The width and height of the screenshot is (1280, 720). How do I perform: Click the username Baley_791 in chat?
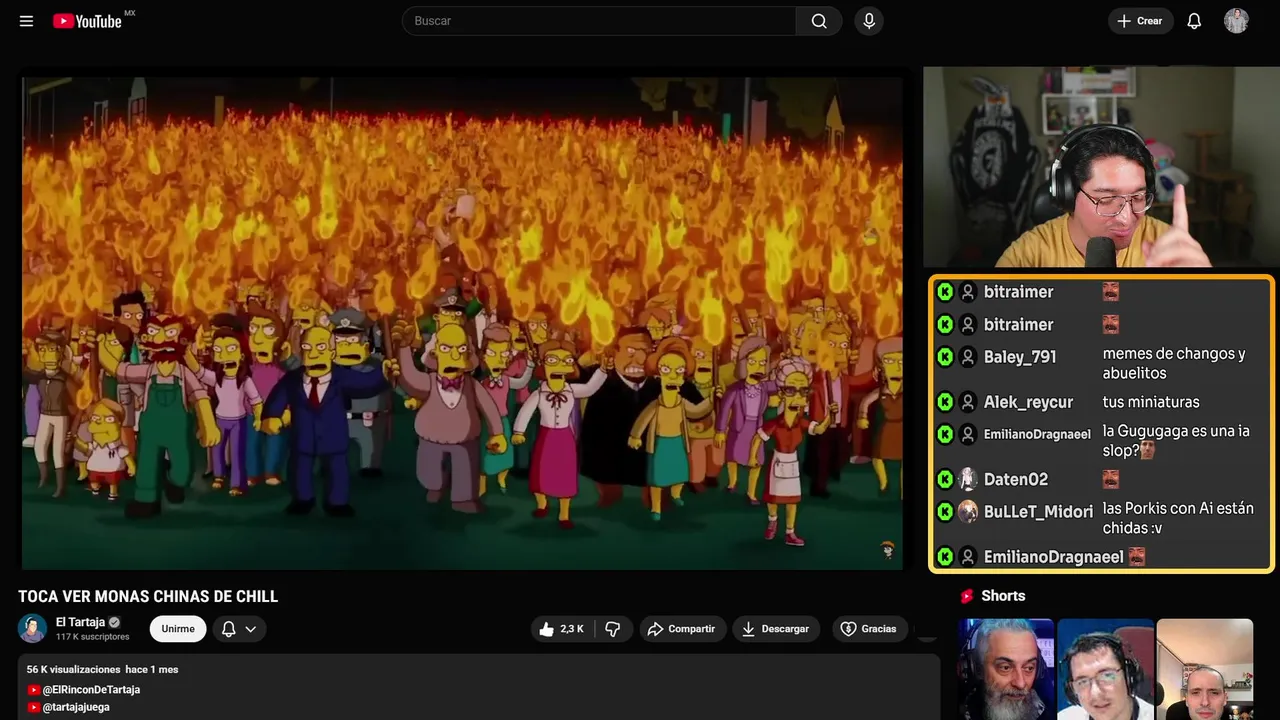point(1020,357)
